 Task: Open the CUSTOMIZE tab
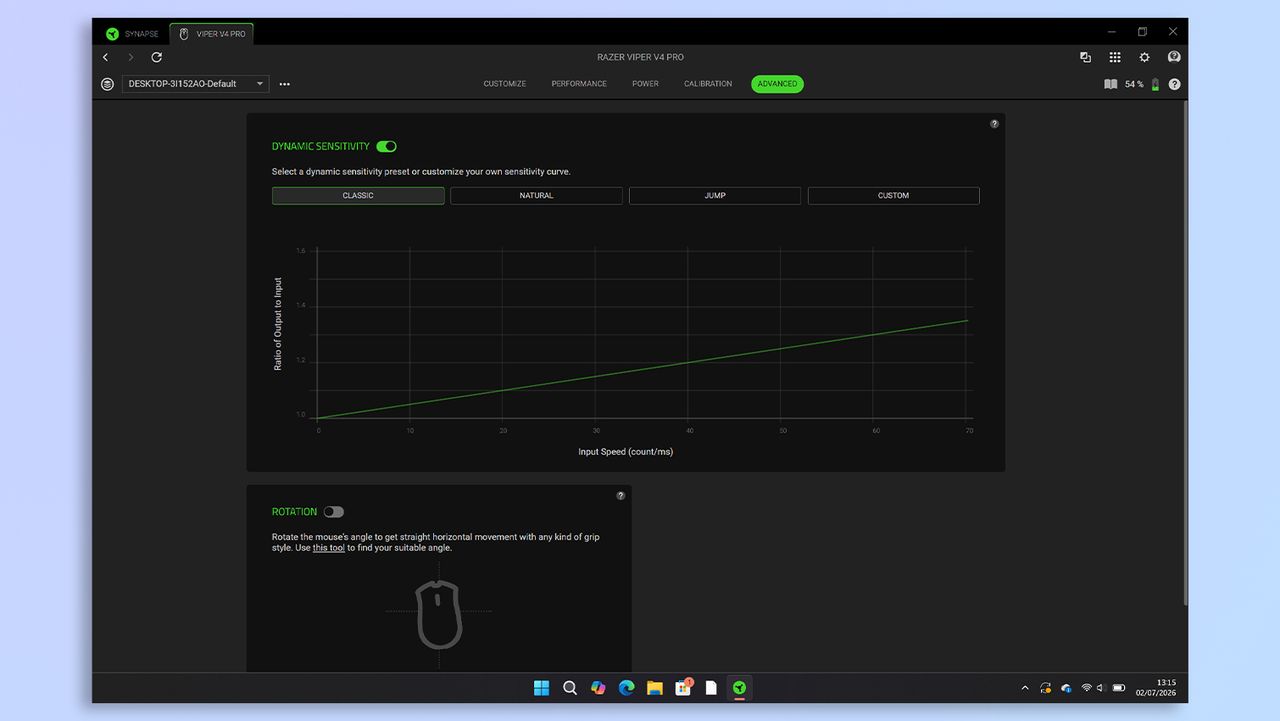pos(505,84)
